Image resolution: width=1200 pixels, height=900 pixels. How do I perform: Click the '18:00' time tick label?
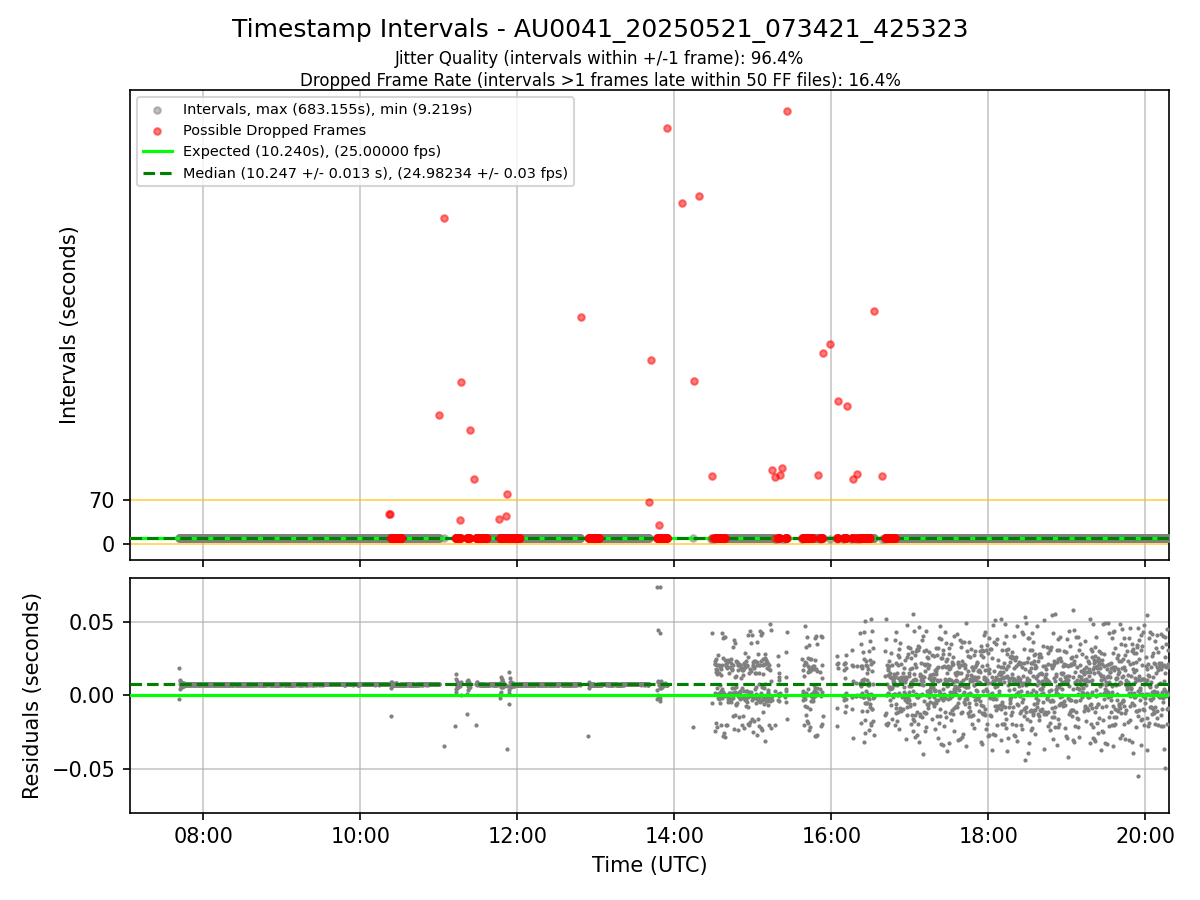(988, 833)
